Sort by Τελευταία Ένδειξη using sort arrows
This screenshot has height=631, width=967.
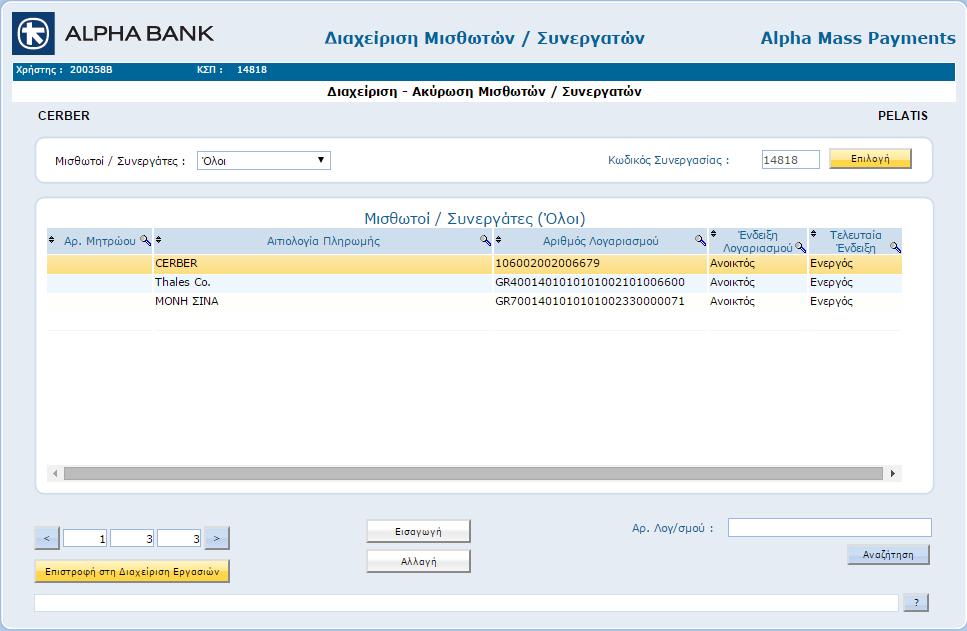click(x=813, y=234)
